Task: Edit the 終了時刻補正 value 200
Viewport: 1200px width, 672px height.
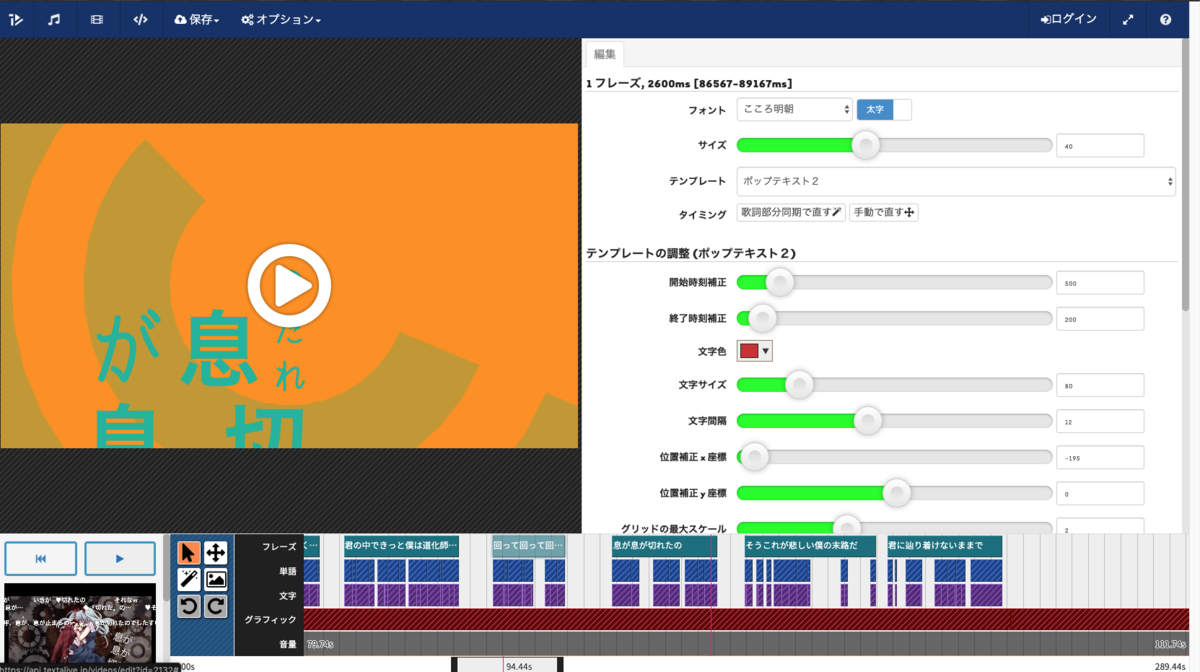Action: pos(1100,319)
